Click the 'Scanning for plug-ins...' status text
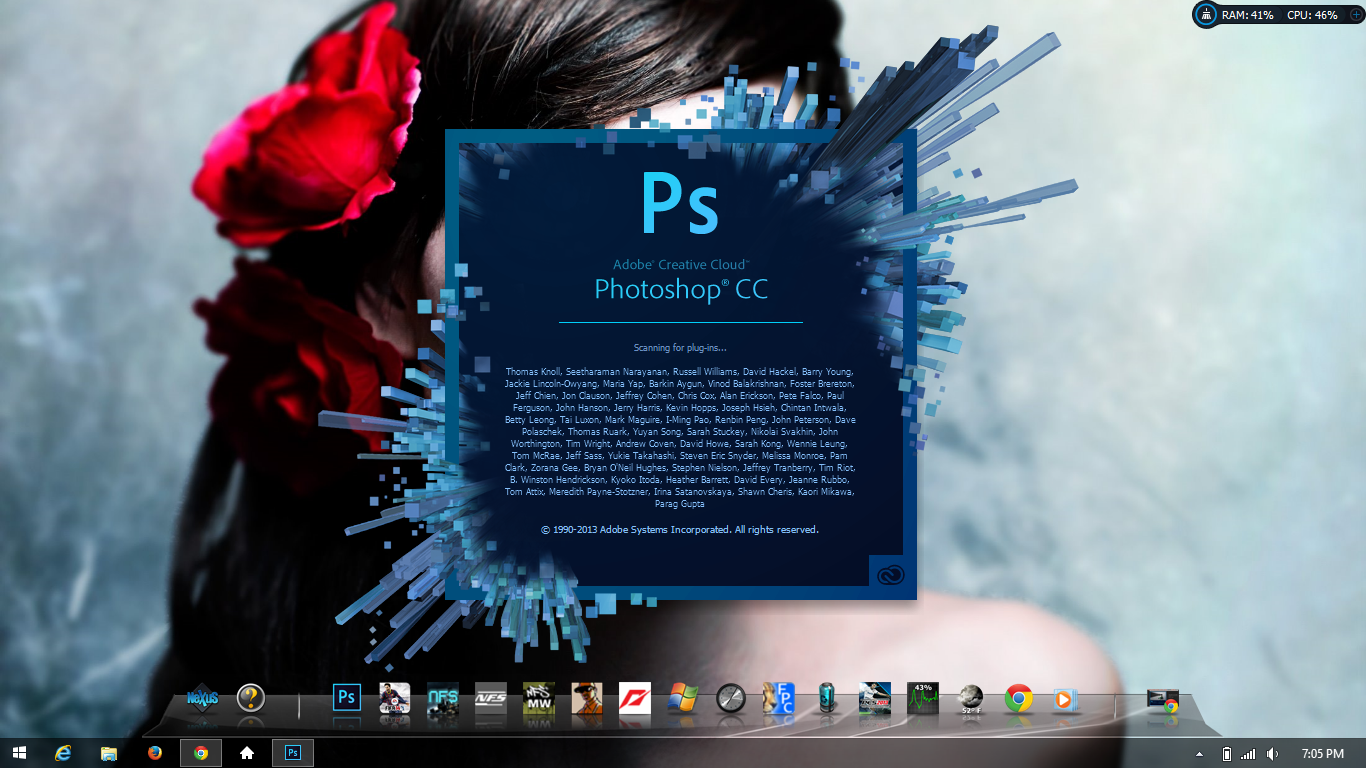The image size is (1366, 768). click(680, 348)
